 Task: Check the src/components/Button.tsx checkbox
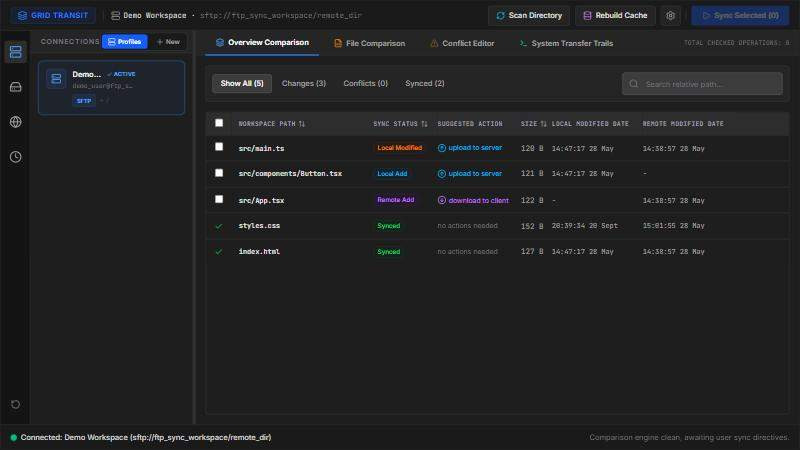pyautogui.click(x=219, y=173)
